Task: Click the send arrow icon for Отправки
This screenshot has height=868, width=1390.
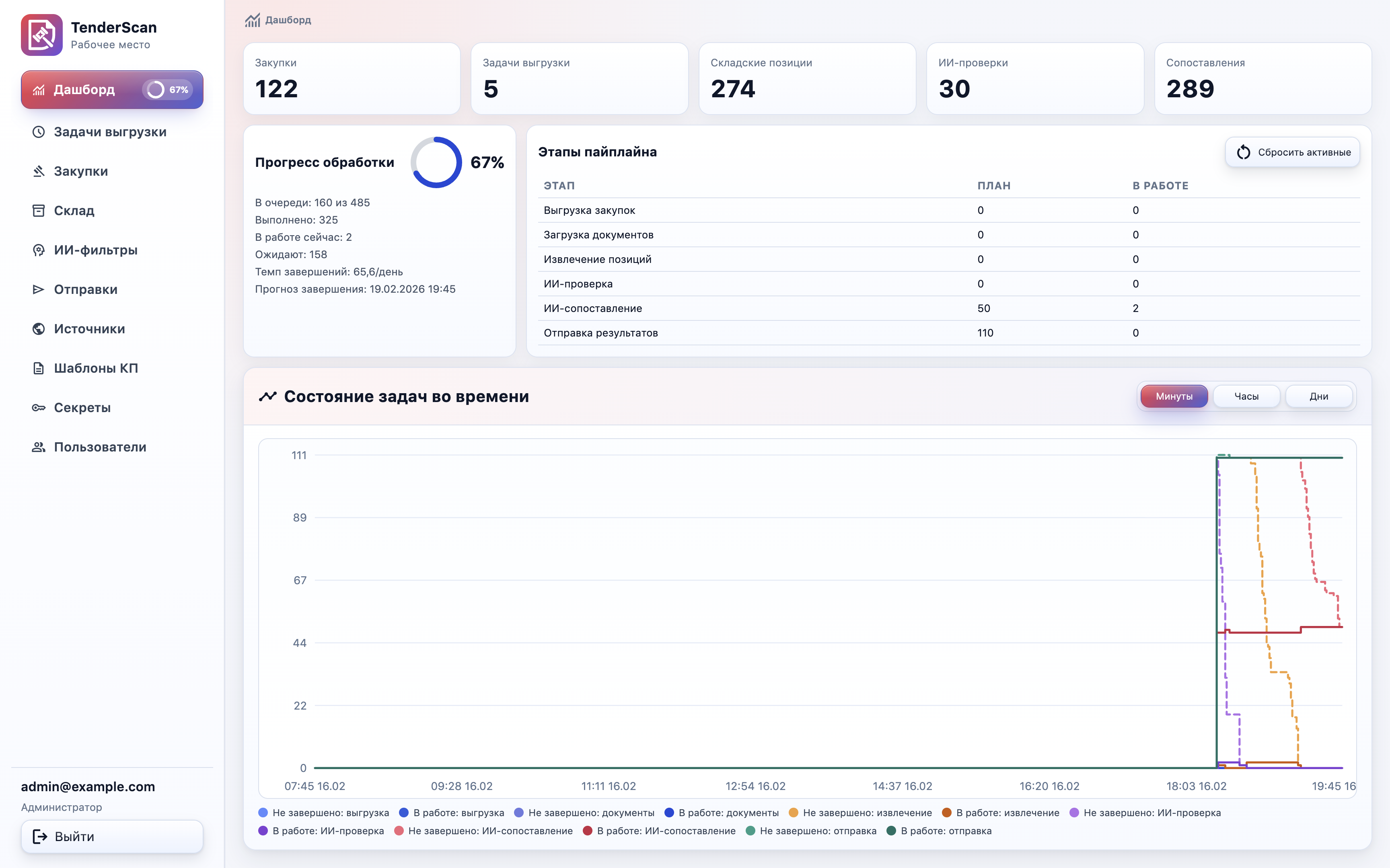Action: click(38, 289)
